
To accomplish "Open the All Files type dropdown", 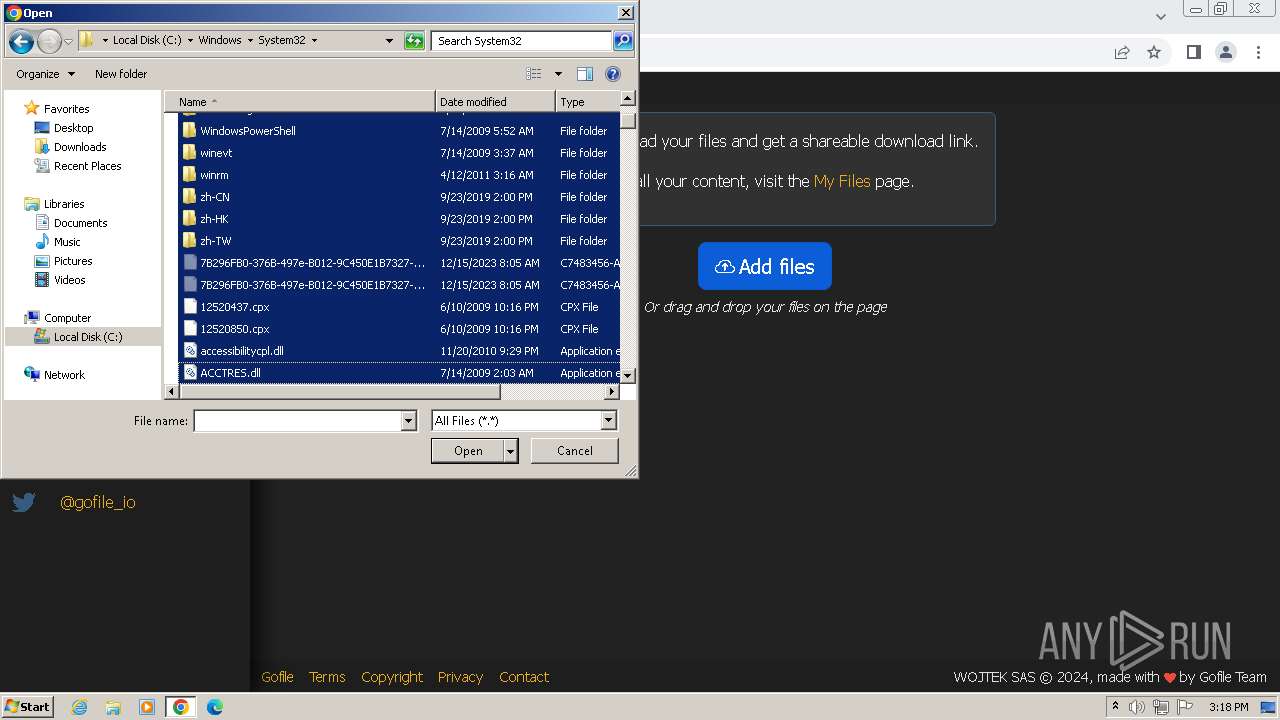I will point(608,421).
